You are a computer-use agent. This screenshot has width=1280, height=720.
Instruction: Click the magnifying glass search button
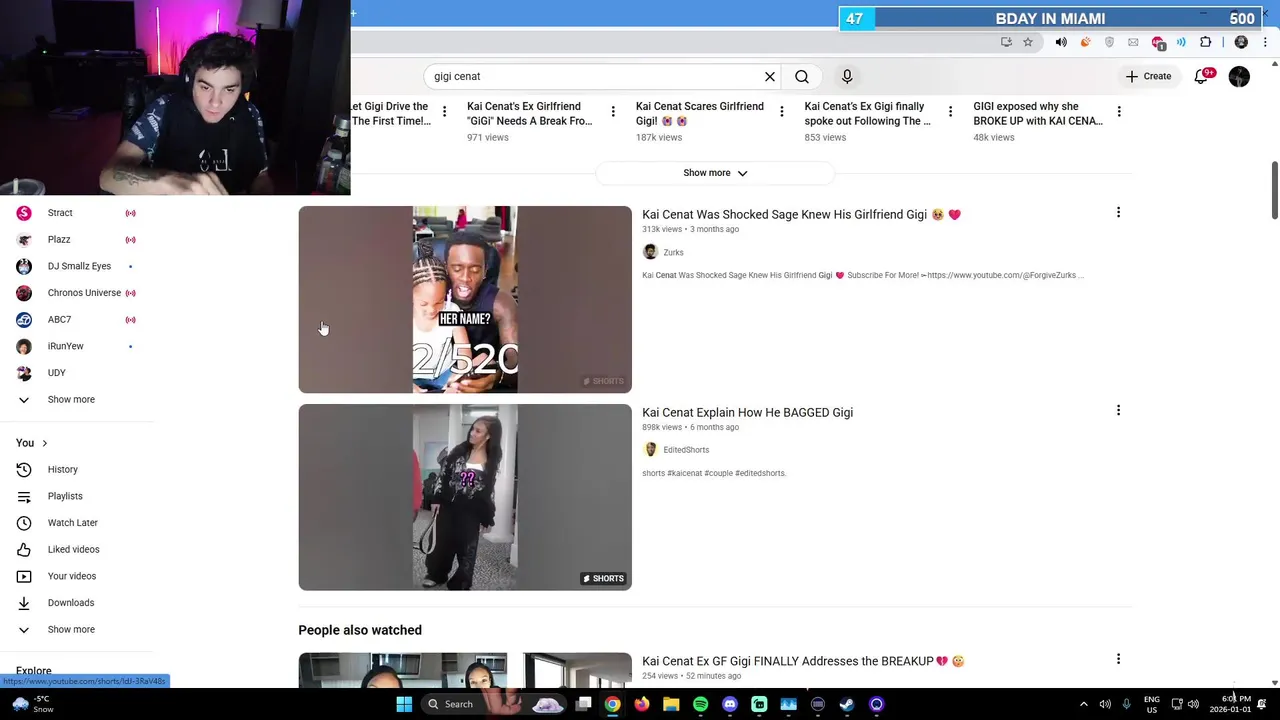coord(802,76)
